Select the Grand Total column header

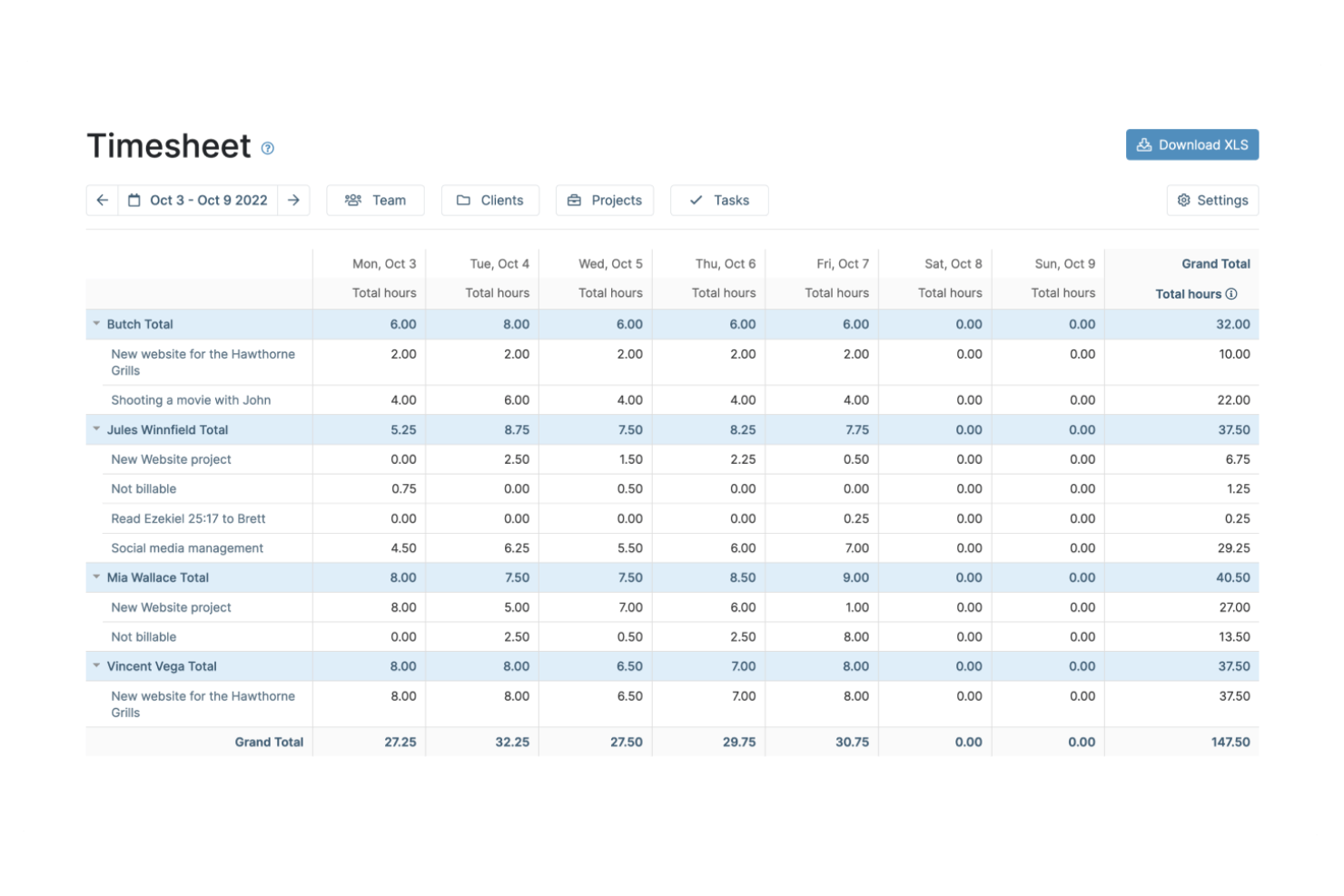(x=1216, y=263)
